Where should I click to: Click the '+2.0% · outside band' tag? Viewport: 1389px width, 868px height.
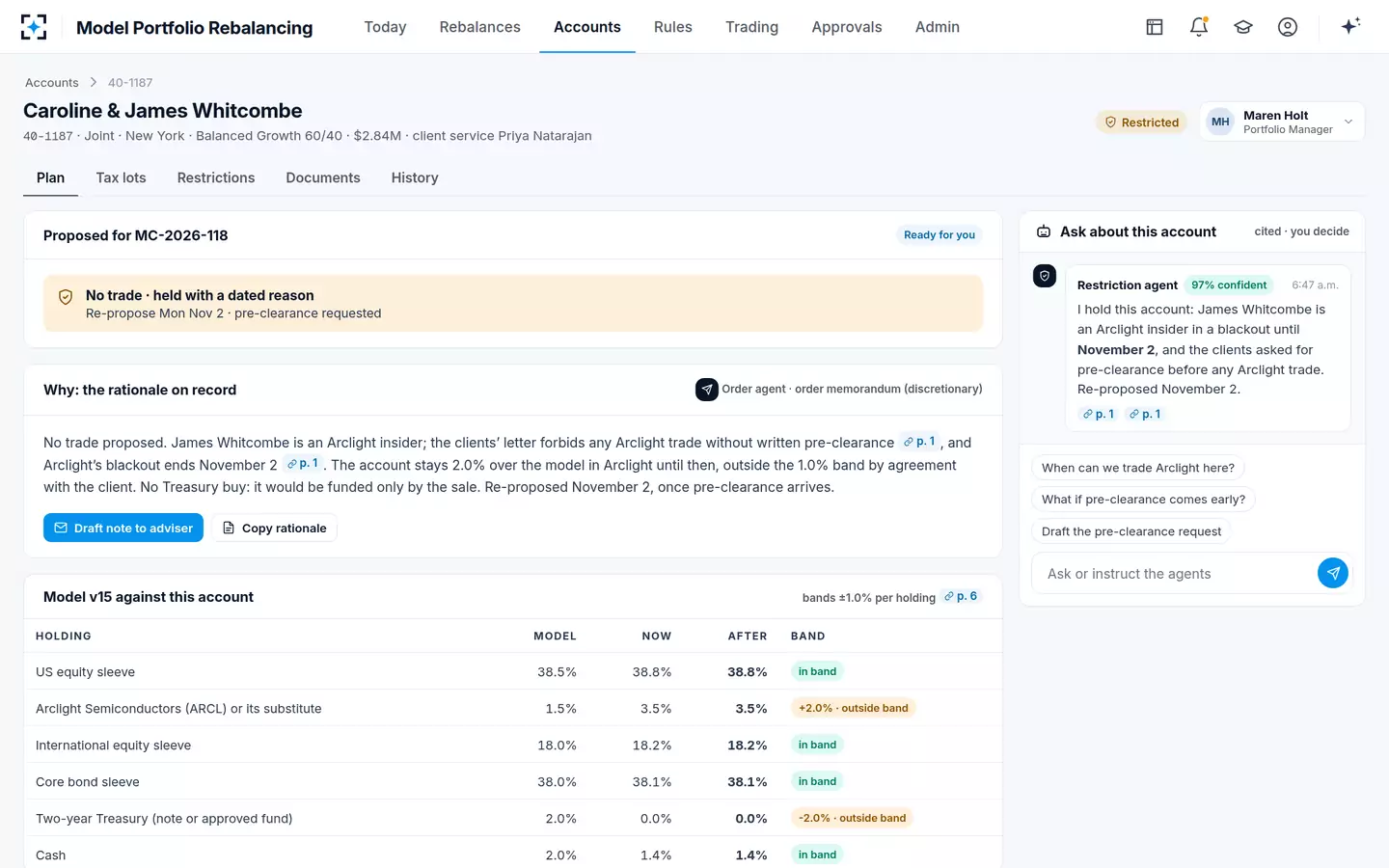coord(854,708)
